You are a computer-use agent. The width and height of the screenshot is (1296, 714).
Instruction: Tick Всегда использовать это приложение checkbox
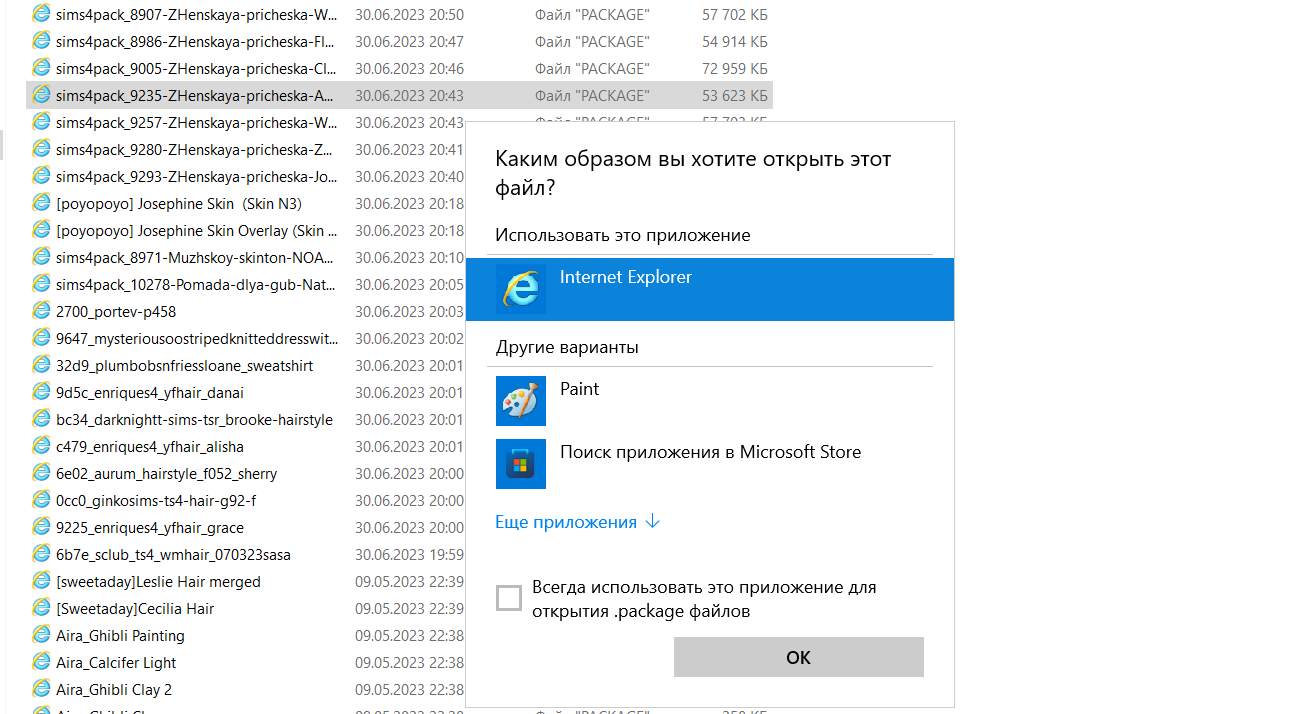[x=509, y=598]
